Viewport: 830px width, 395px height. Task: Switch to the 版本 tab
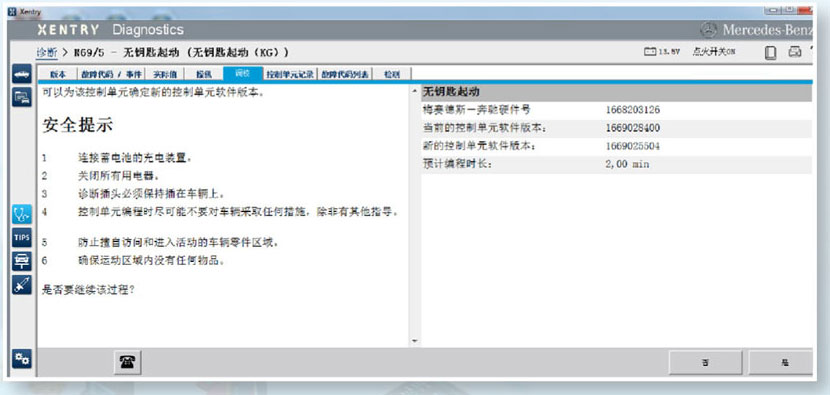click(x=58, y=75)
